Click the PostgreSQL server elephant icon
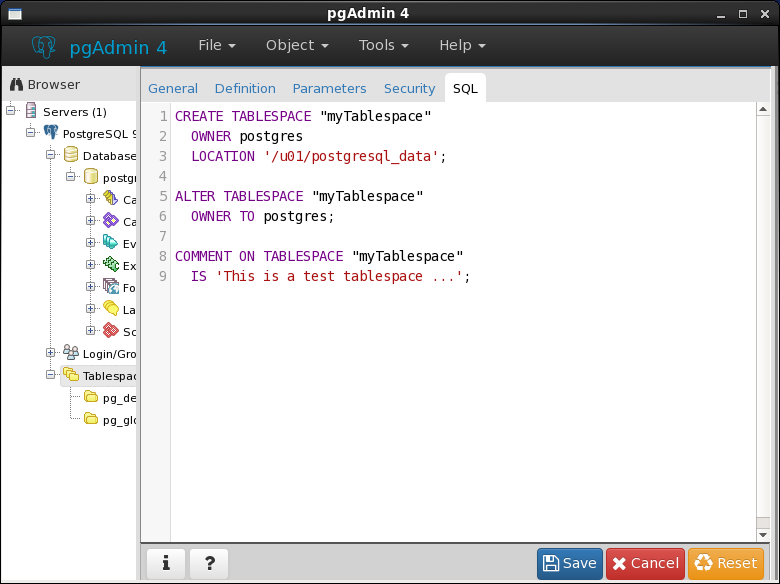 click(51, 132)
